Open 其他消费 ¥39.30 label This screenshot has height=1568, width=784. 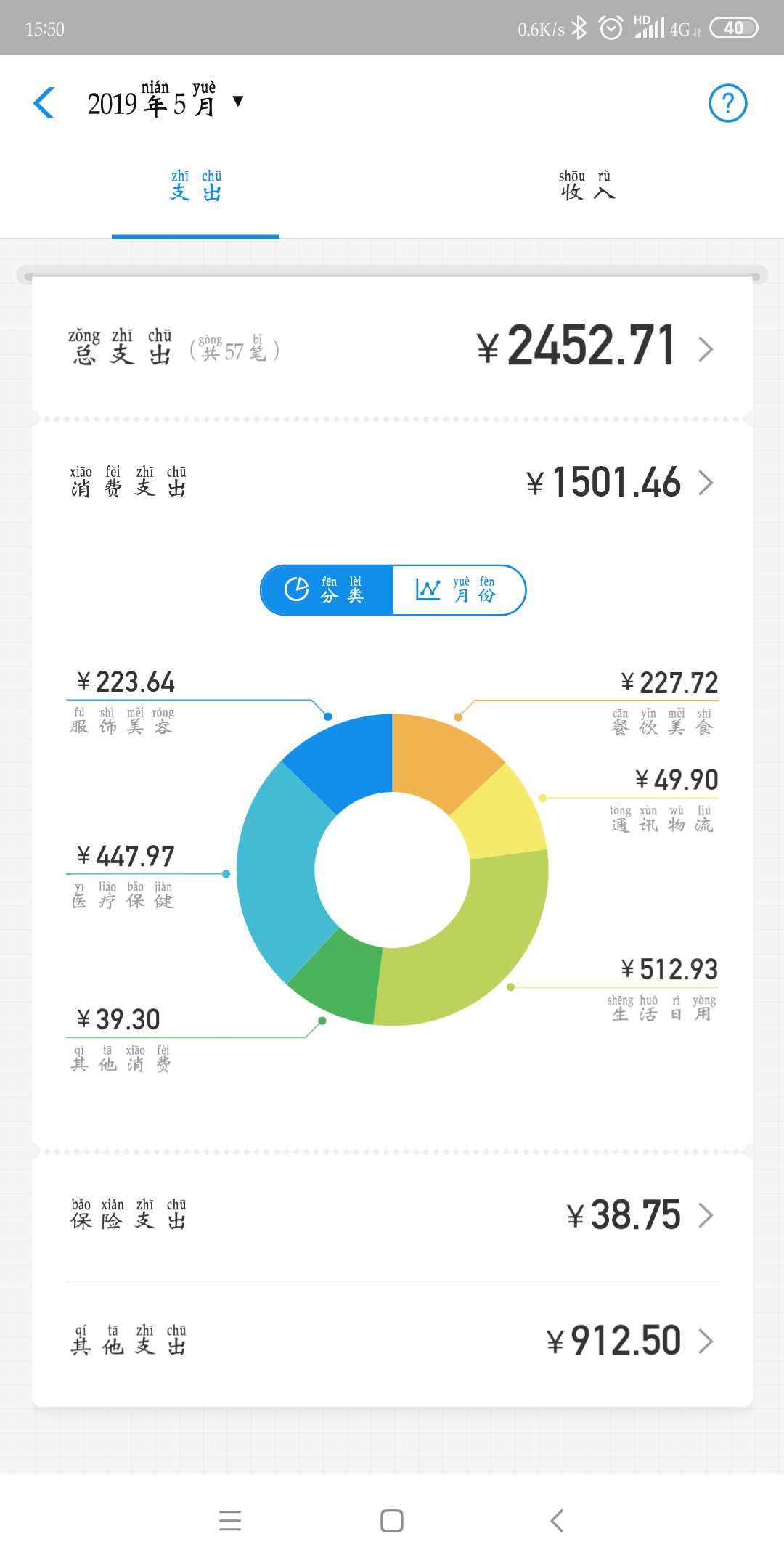121,1038
